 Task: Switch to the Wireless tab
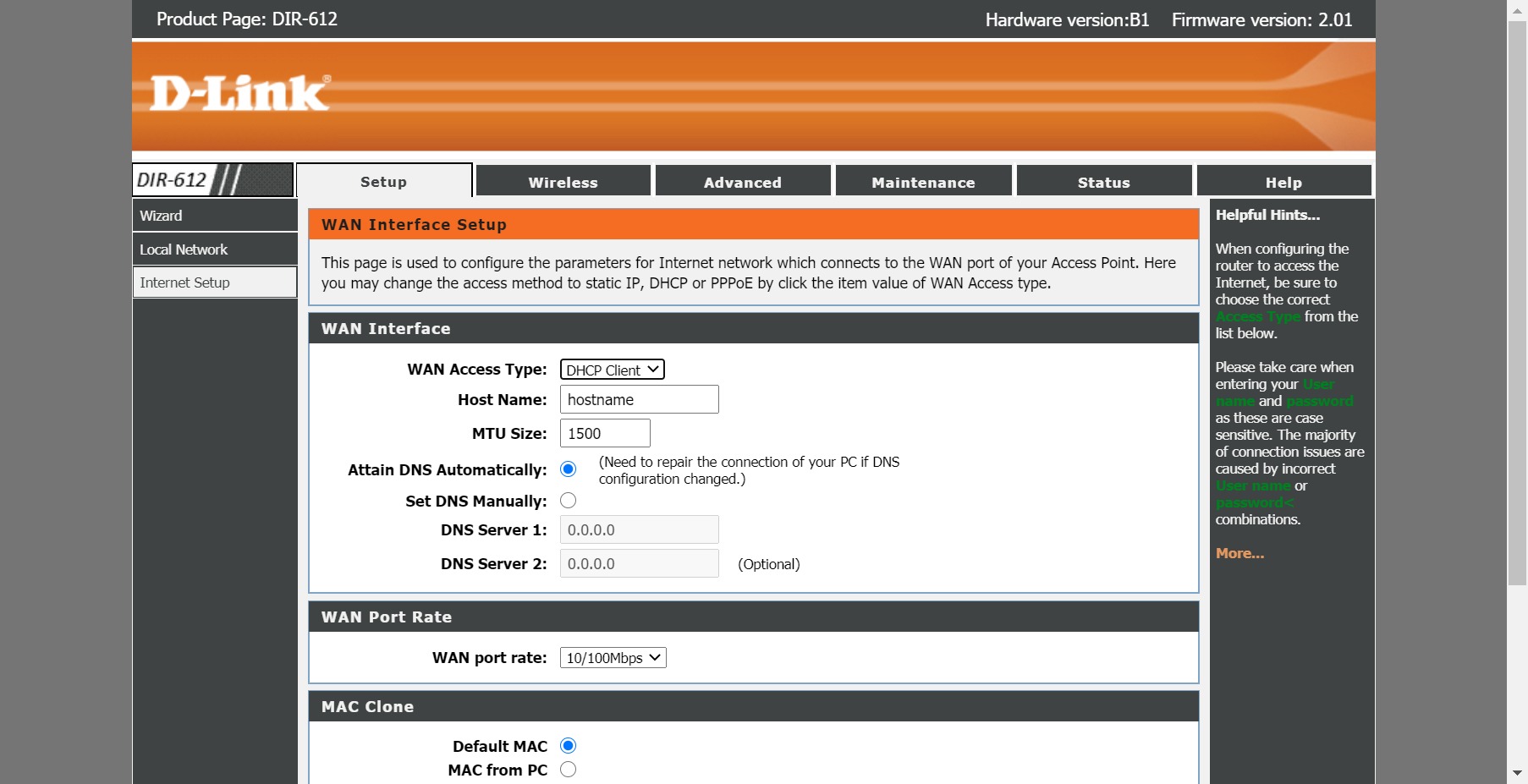click(563, 182)
